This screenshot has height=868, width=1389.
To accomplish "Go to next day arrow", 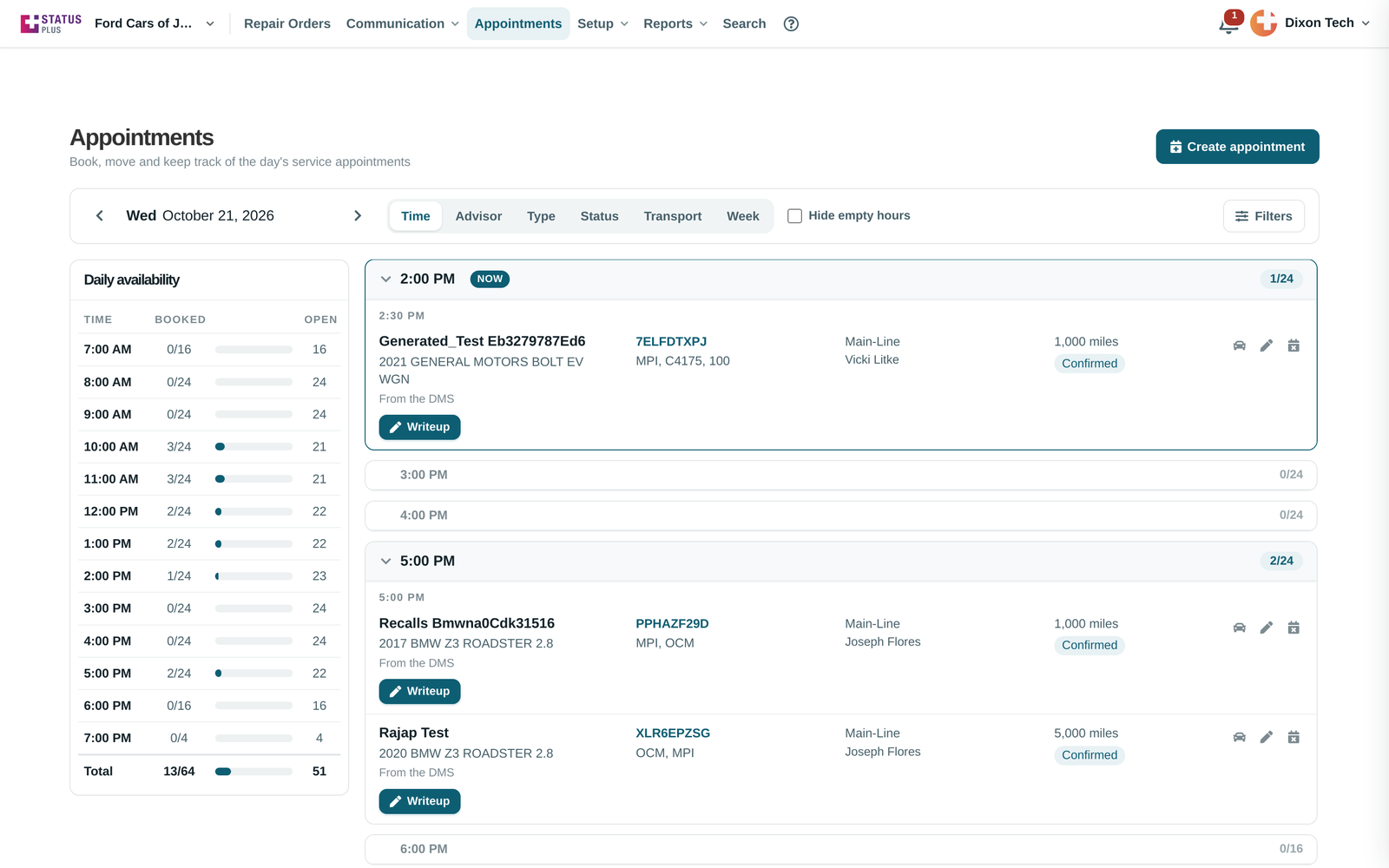I will (x=358, y=215).
